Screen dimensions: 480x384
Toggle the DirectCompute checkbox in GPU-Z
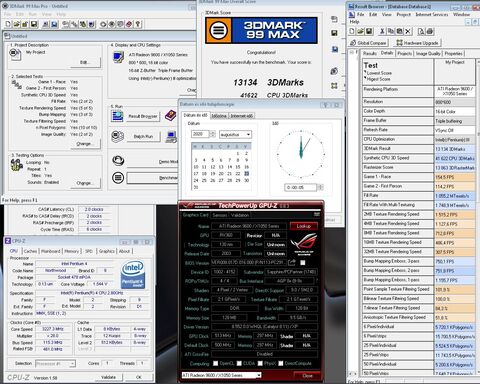281,363
